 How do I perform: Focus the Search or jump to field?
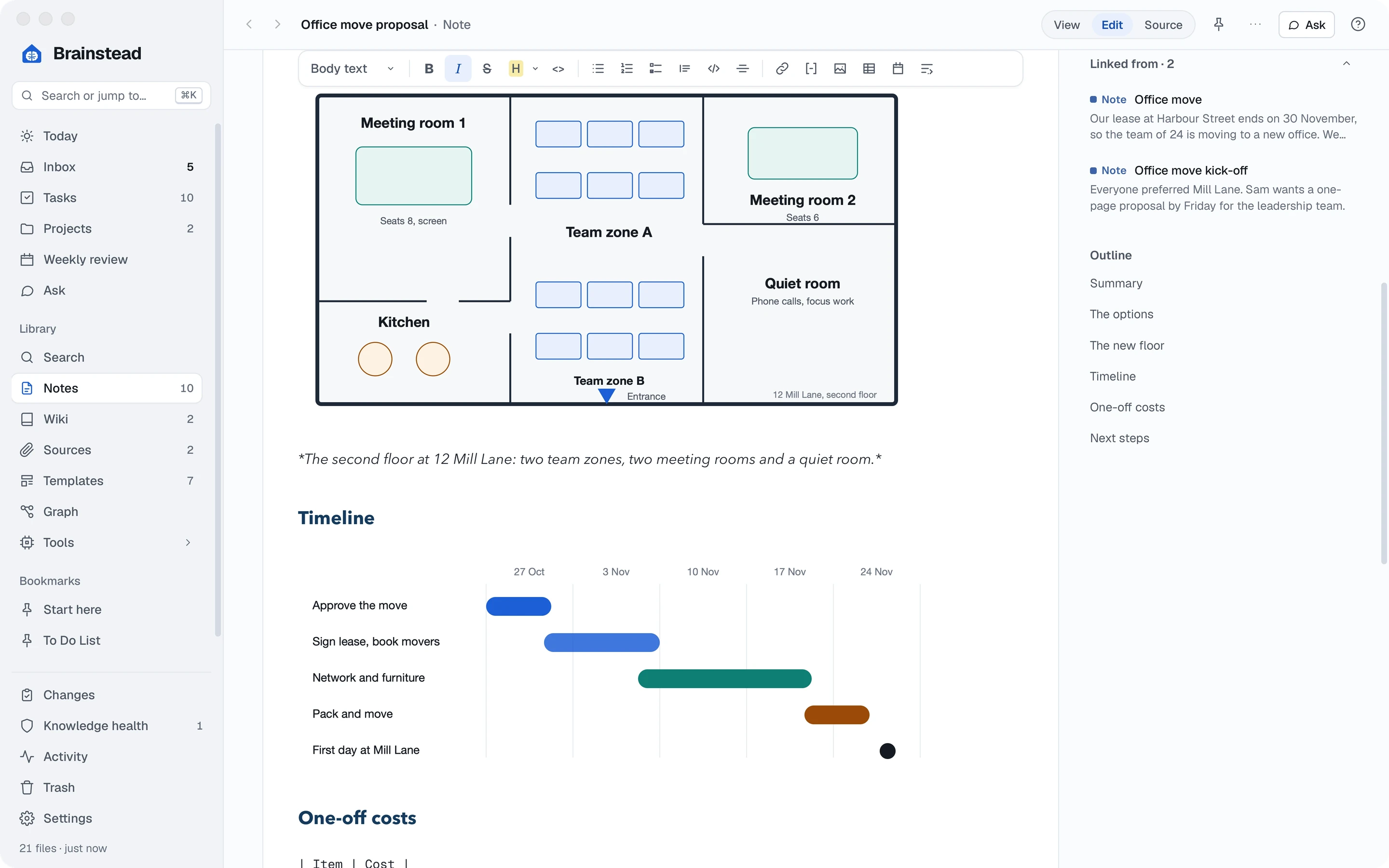(111, 95)
